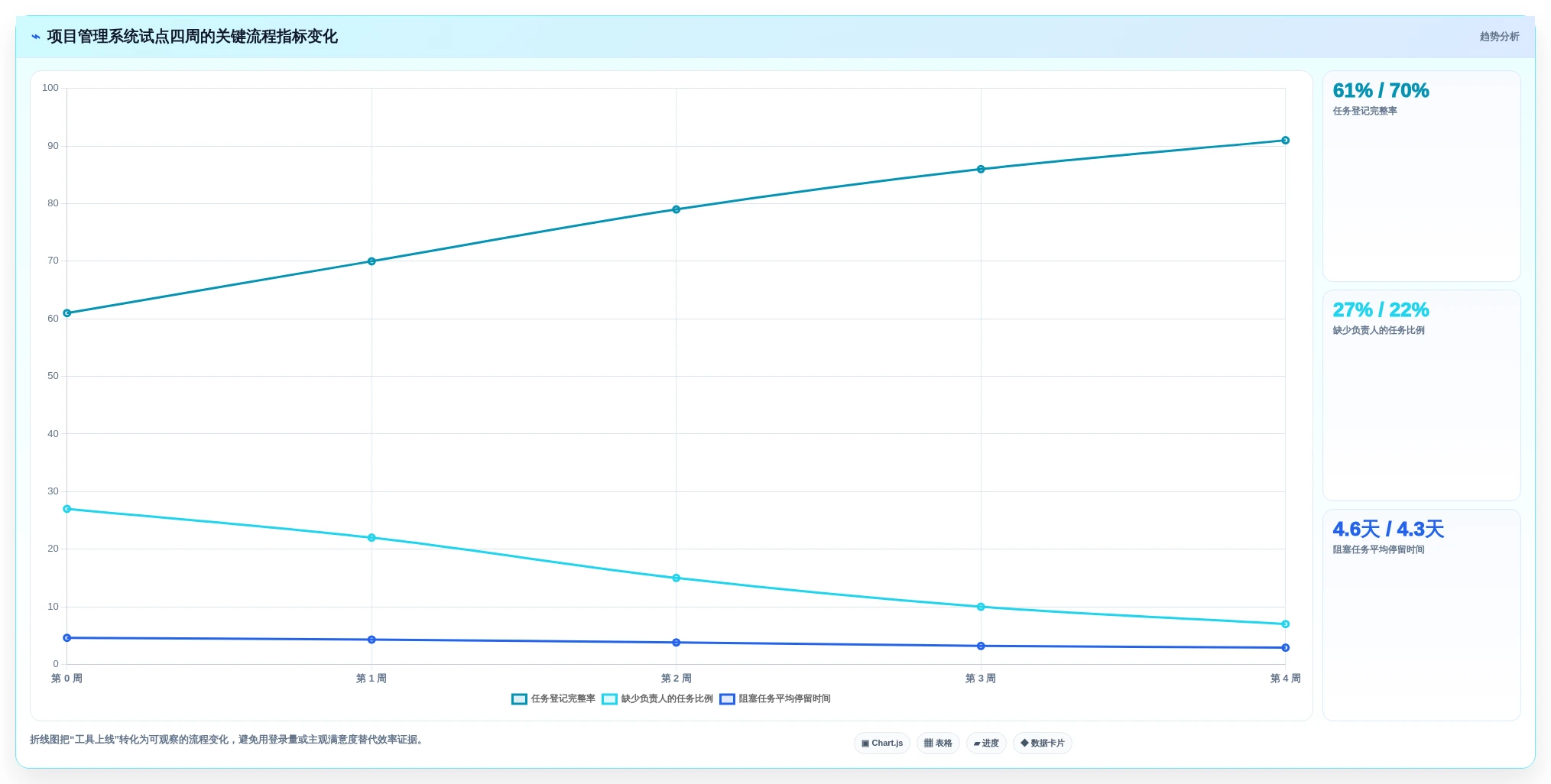Select the 4.6天 / 4.3天 blocked-time card
This screenshot has height=784, width=1551.
1421,615
